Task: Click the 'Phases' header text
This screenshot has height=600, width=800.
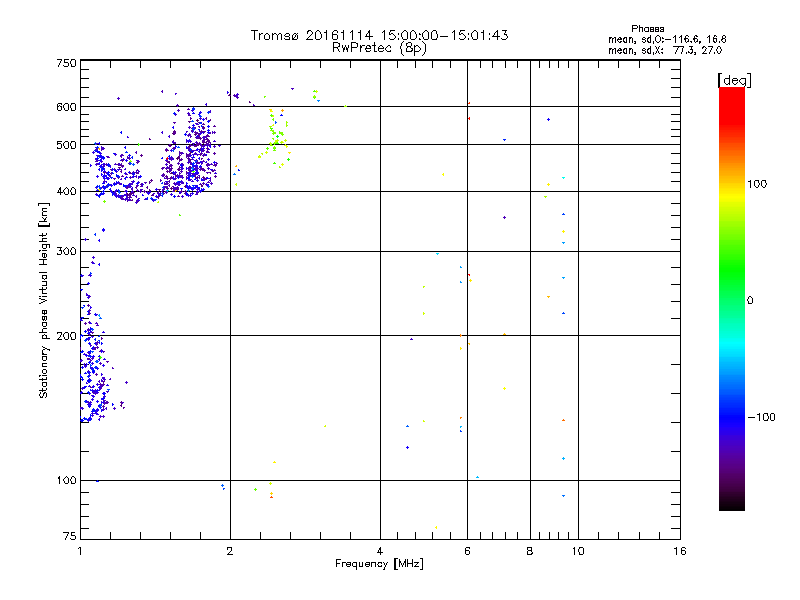Action: point(647,29)
